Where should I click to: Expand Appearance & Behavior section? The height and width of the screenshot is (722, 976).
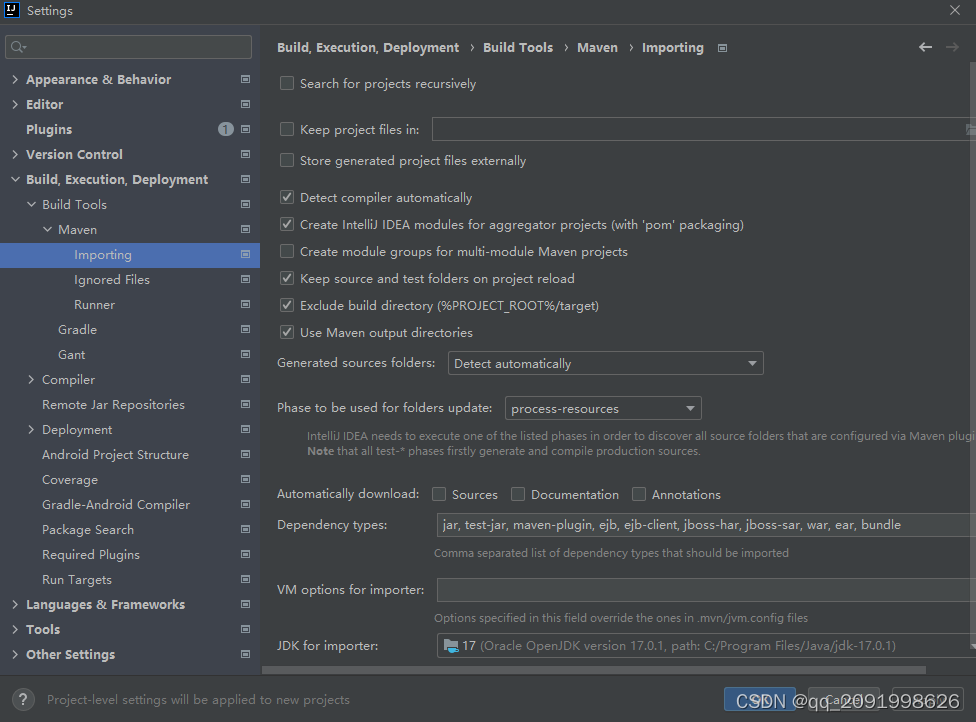point(15,79)
